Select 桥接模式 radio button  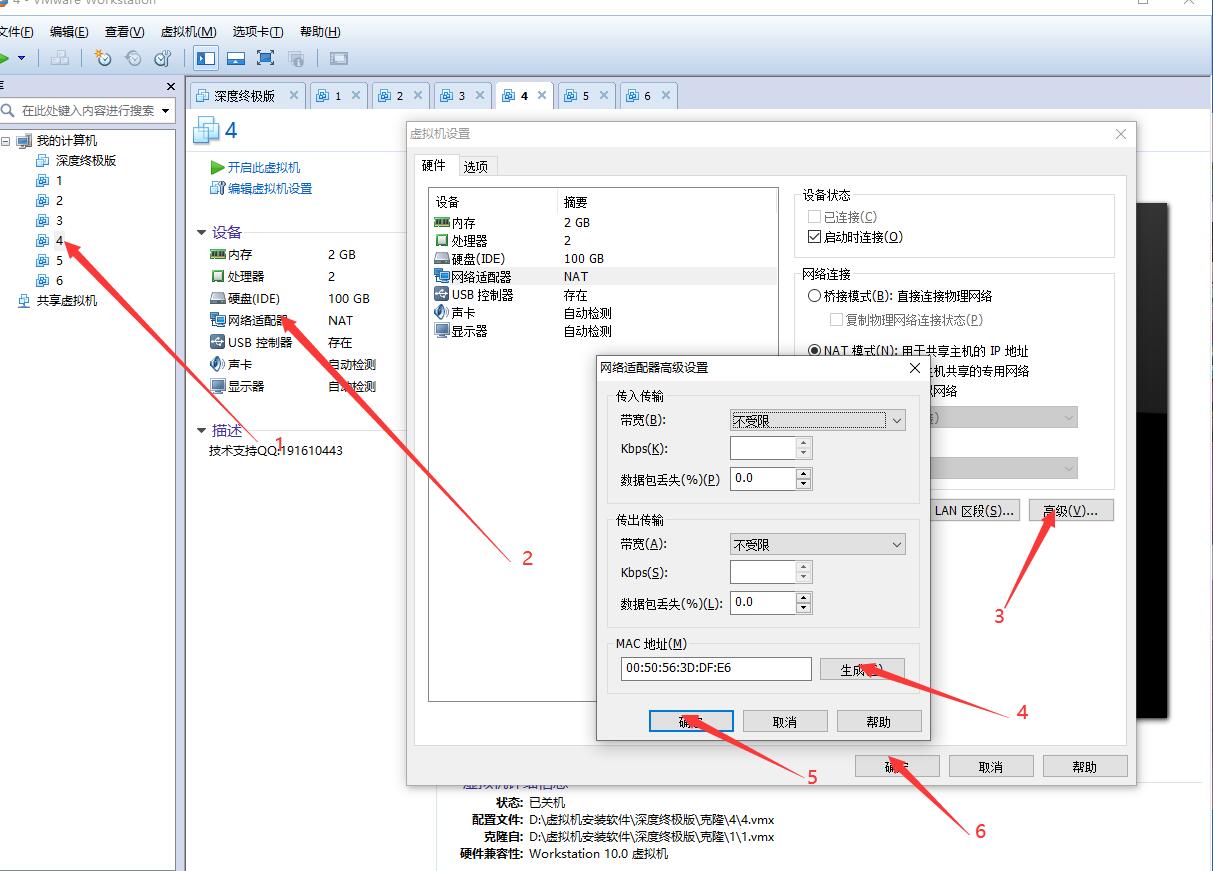click(815, 296)
